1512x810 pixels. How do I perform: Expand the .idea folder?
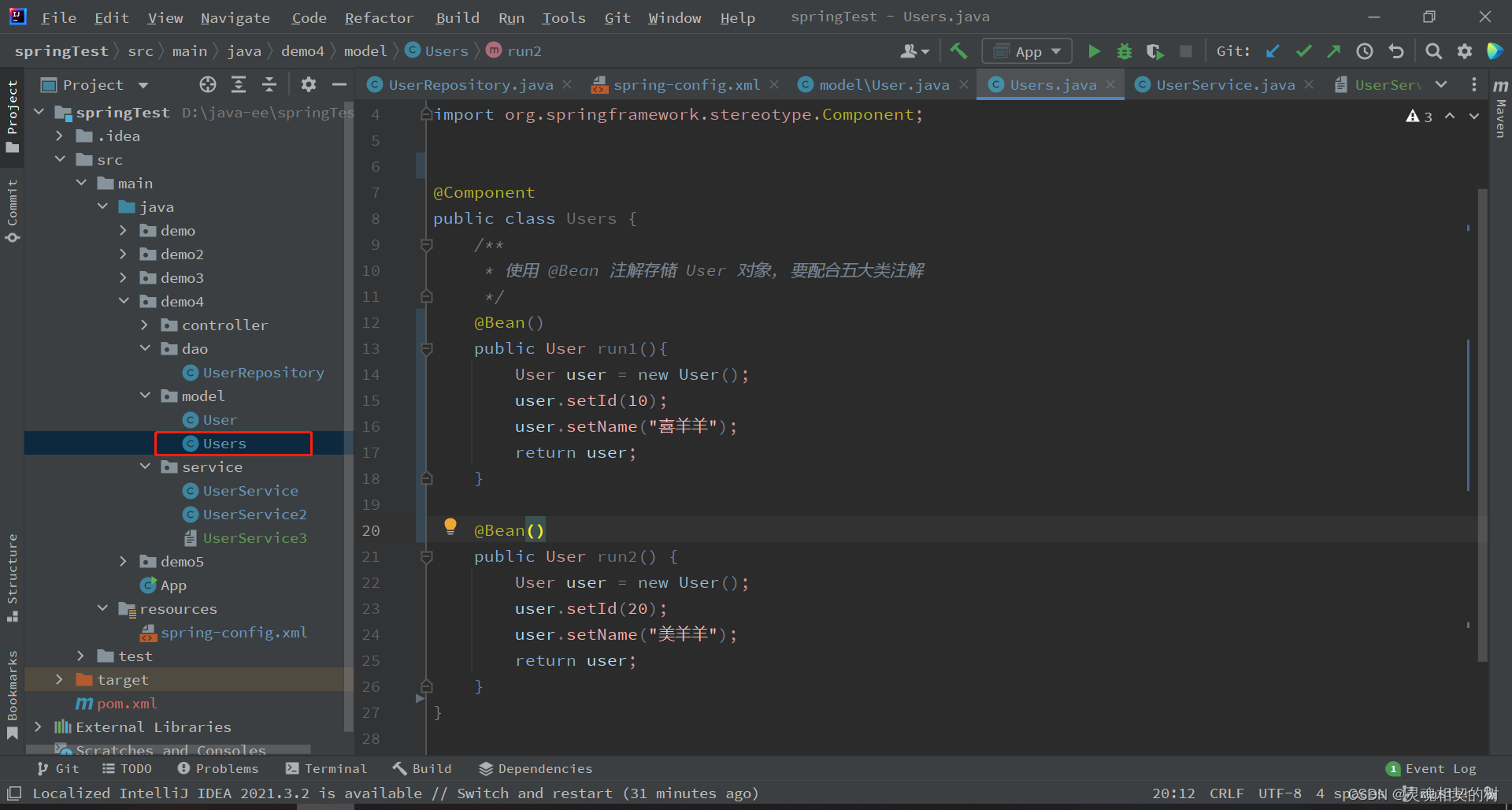coord(60,136)
